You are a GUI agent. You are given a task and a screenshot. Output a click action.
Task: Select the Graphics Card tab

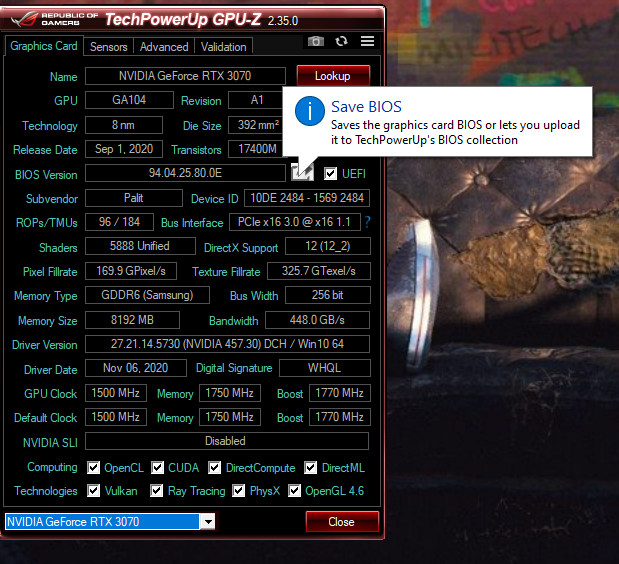pyautogui.click(x=44, y=46)
